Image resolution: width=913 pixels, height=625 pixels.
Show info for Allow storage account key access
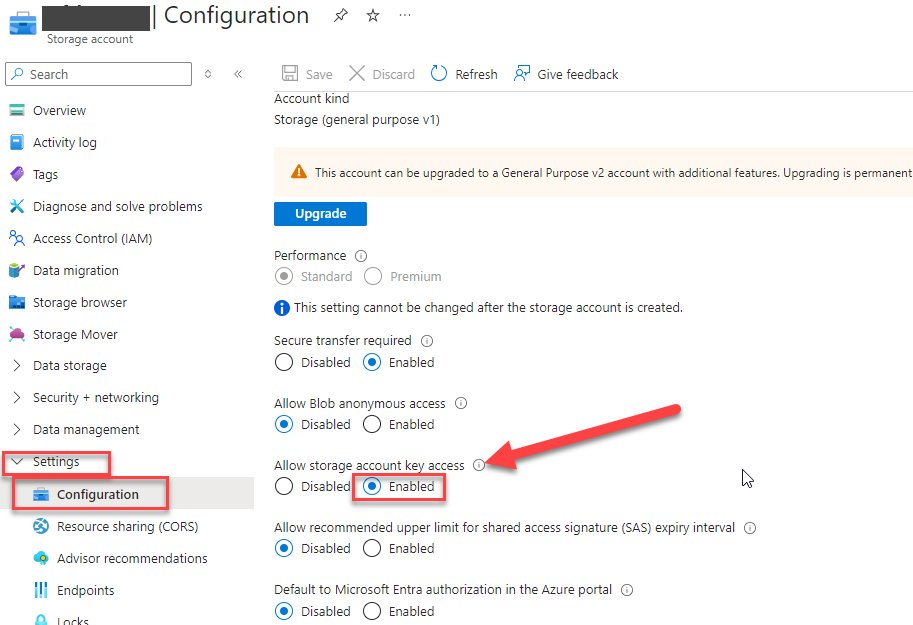(x=479, y=465)
